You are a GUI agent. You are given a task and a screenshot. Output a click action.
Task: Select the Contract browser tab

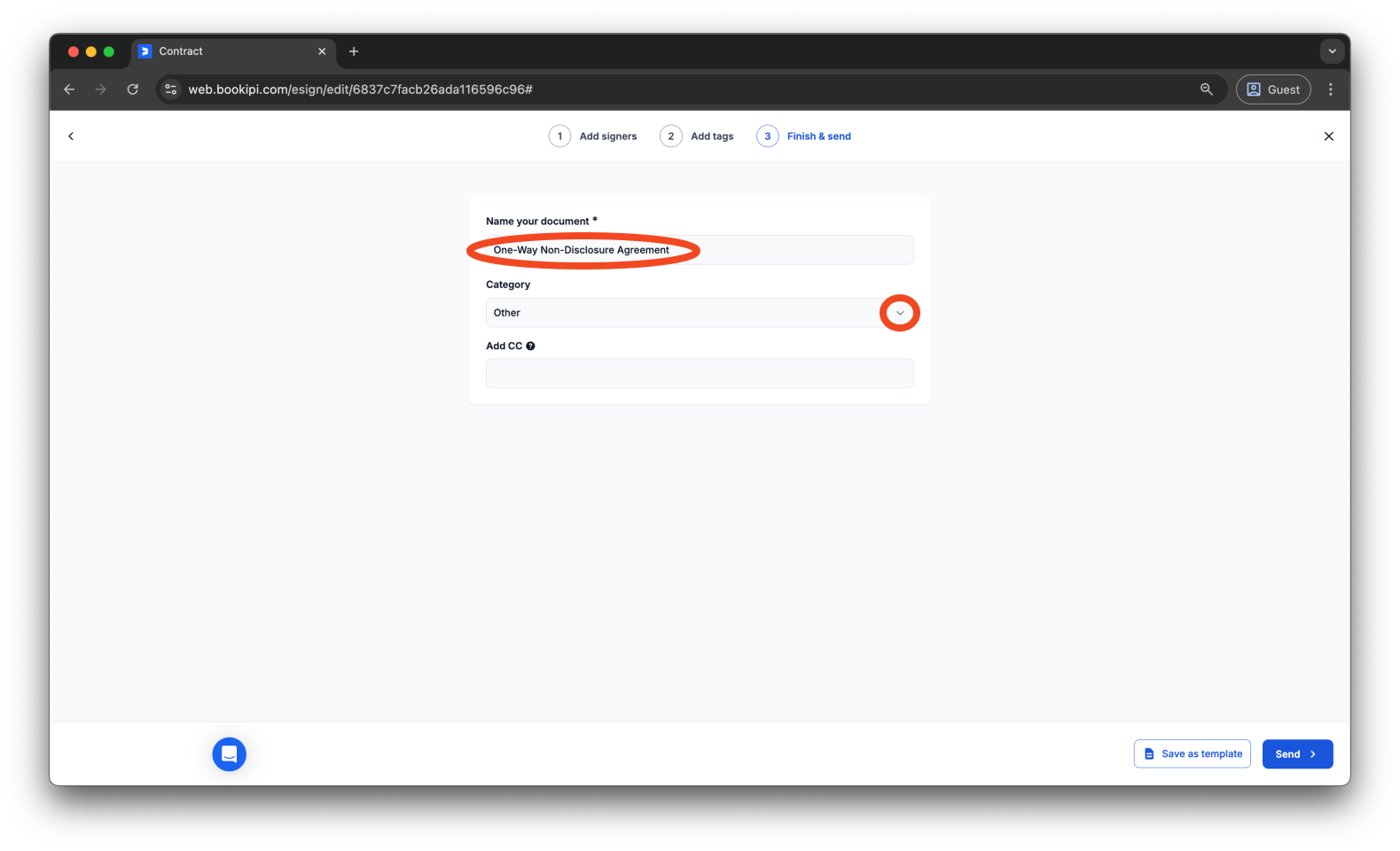tap(234, 51)
